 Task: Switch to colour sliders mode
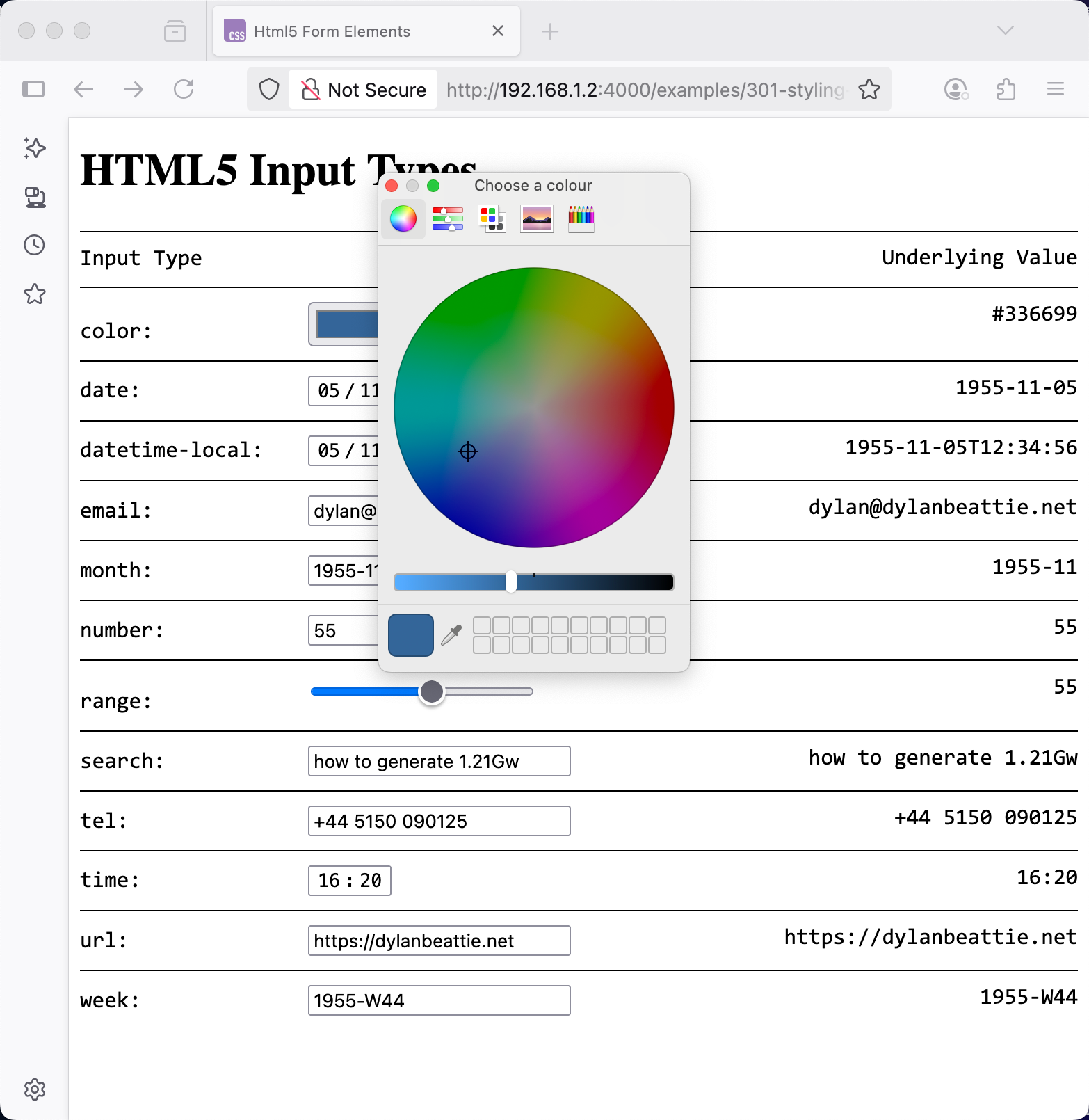(448, 219)
